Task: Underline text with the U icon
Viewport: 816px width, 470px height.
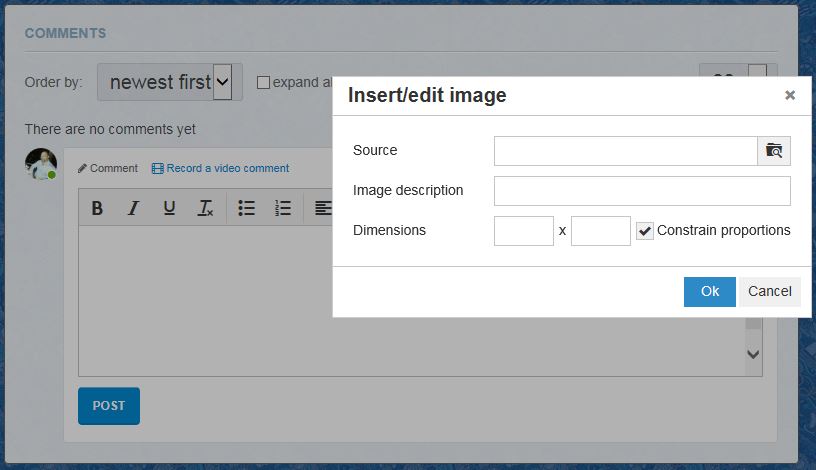Action: tap(169, 208)
